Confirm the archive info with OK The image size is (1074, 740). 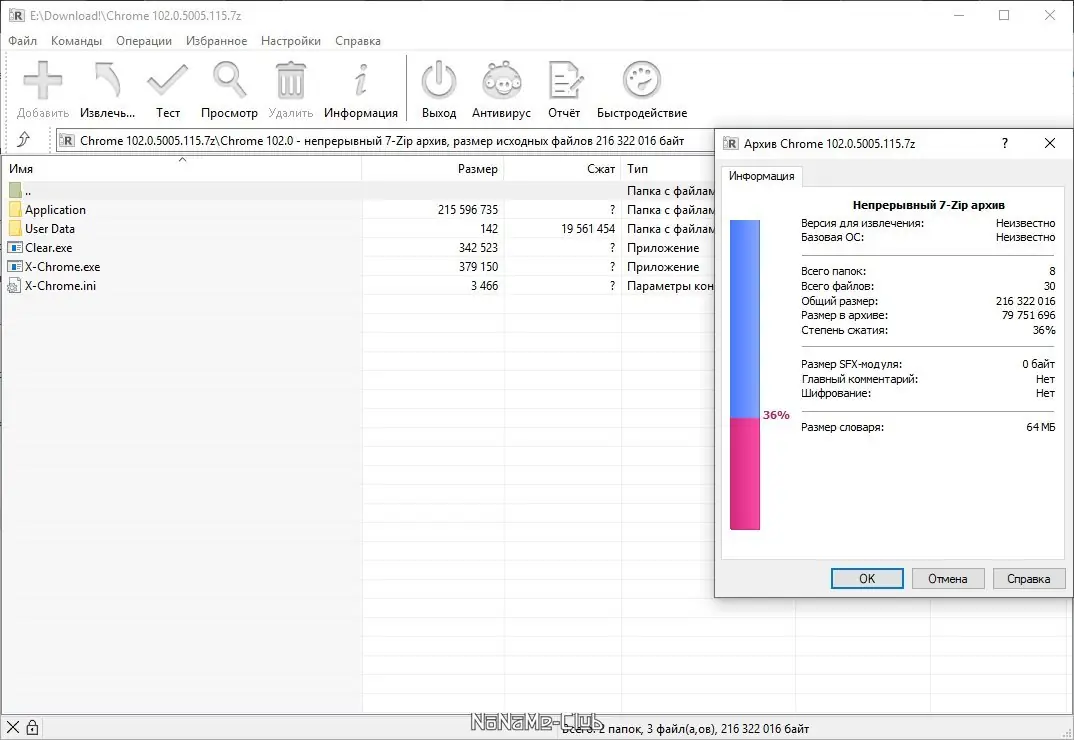[866, 578]
